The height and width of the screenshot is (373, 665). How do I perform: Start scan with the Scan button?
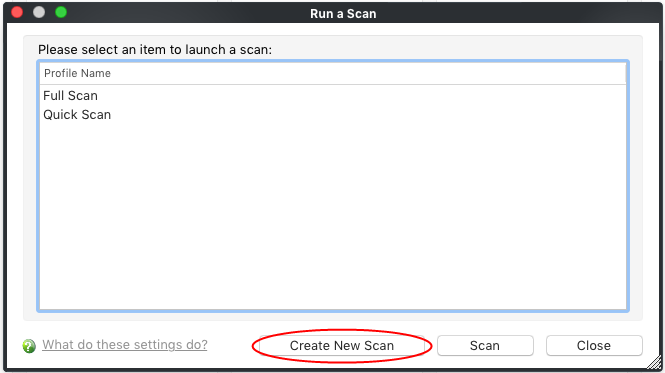click(485, 345)
